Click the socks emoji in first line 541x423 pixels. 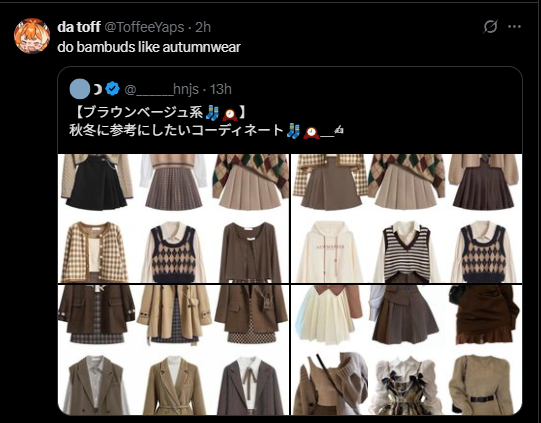(212, 113)
